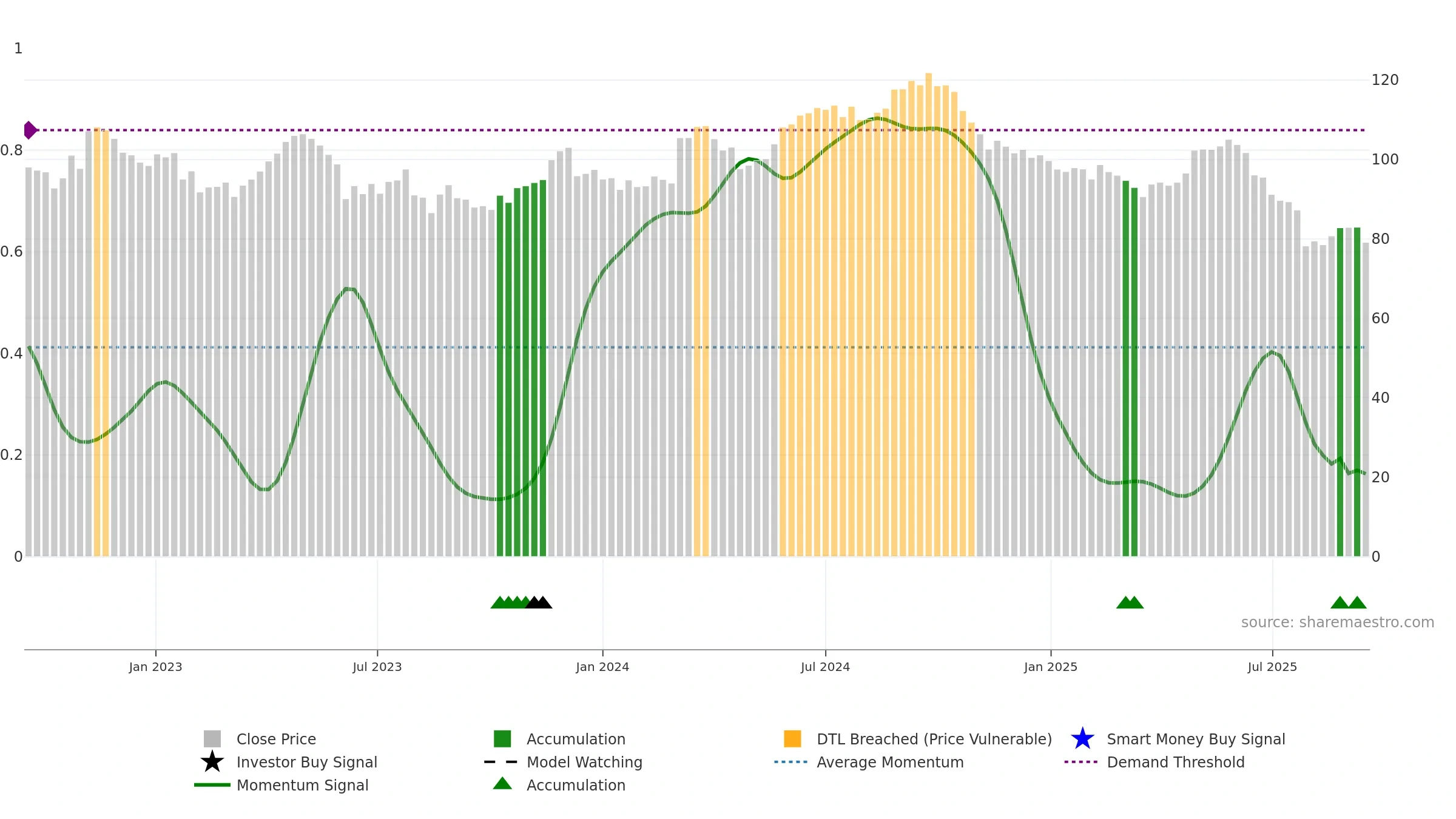Toggle DTL Breached (Price Vulnerable) label

(x=934, y=739)
